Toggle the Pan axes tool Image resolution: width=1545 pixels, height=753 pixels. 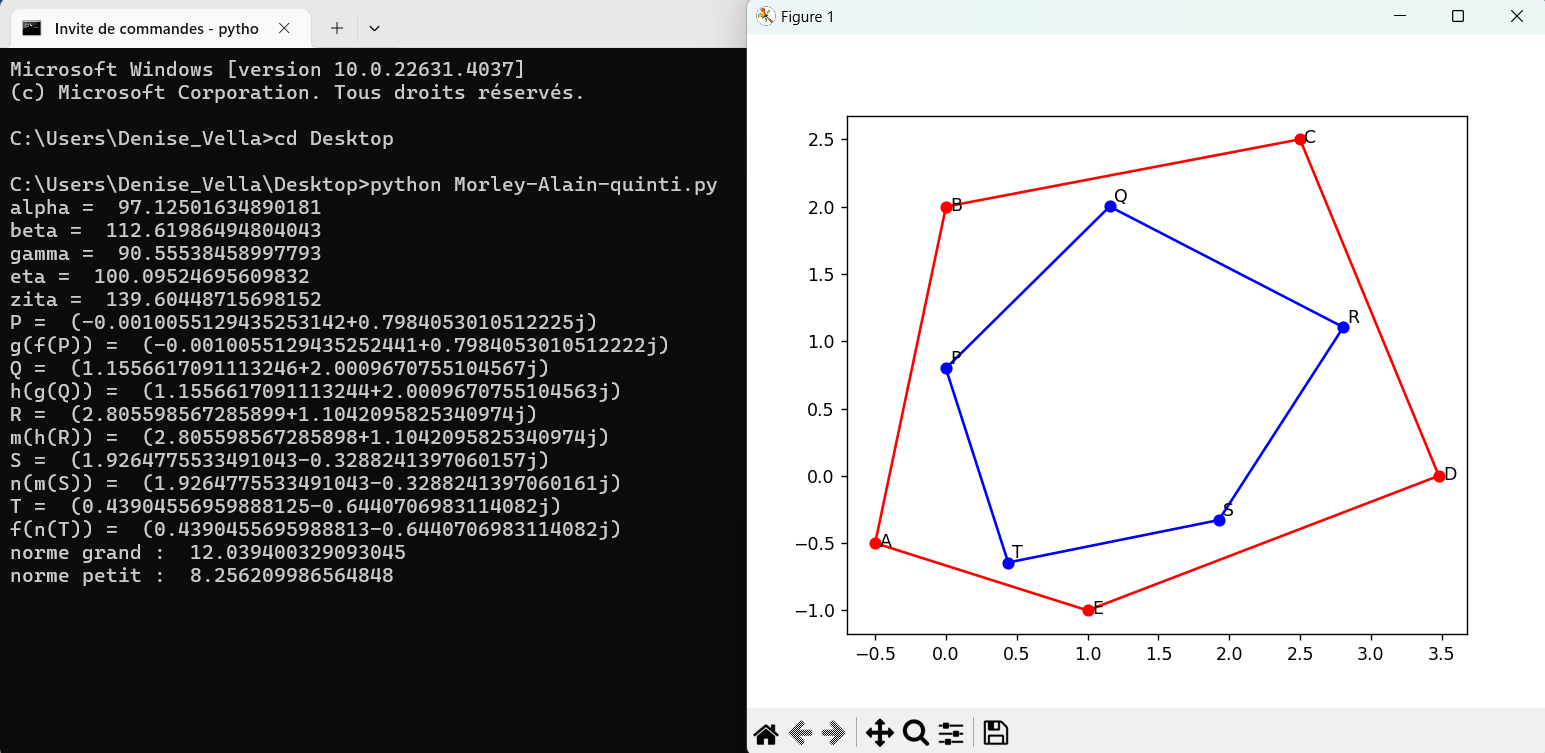(x=879, y=734)
